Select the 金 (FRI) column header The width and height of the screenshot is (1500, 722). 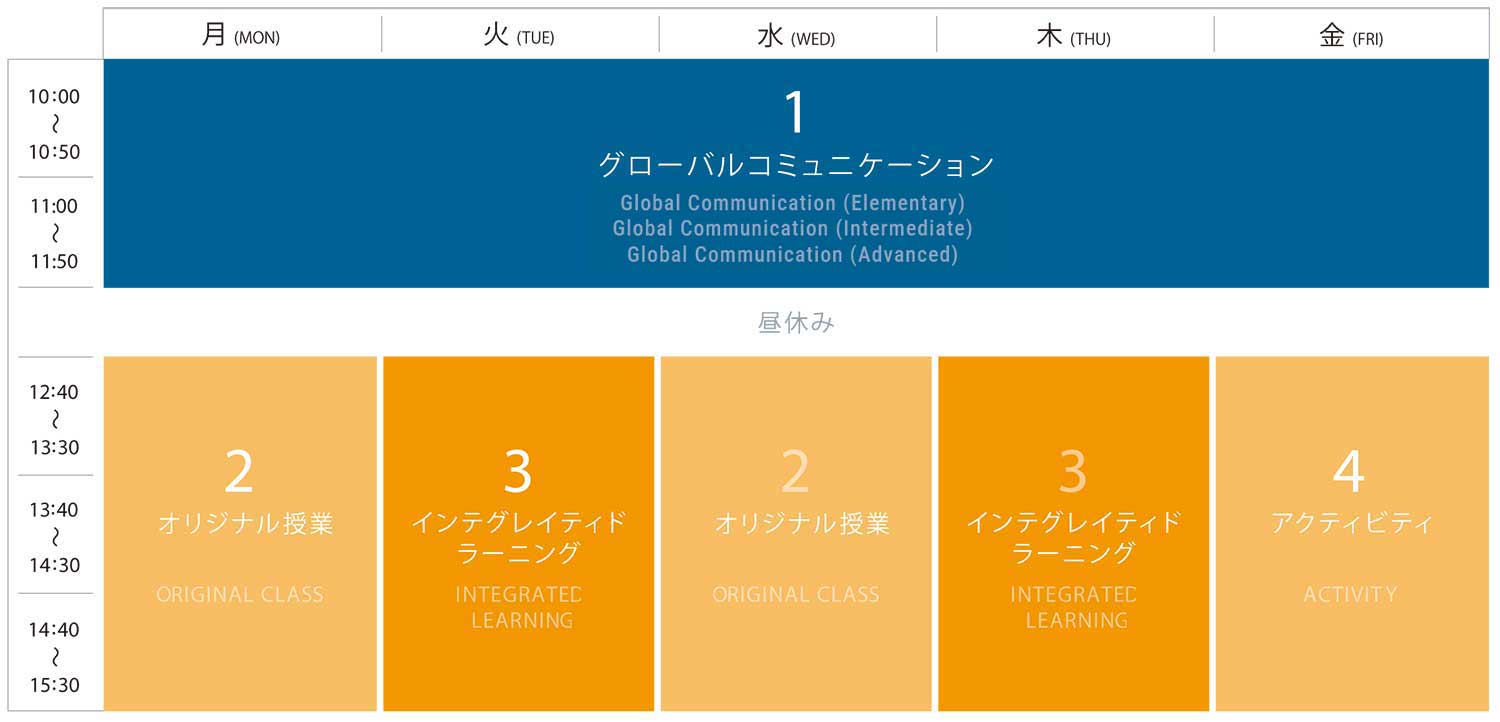1352,34
